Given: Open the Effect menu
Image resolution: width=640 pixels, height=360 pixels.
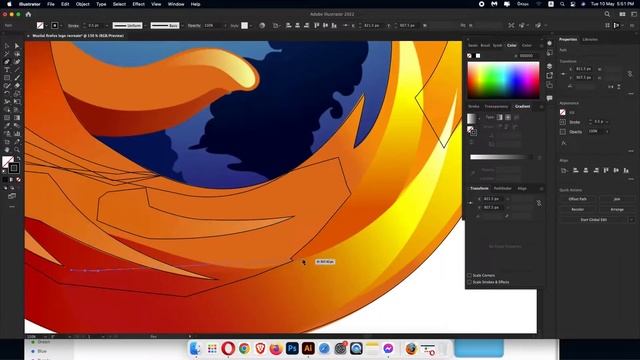Looking at the screenshot, I should point(138,4).
